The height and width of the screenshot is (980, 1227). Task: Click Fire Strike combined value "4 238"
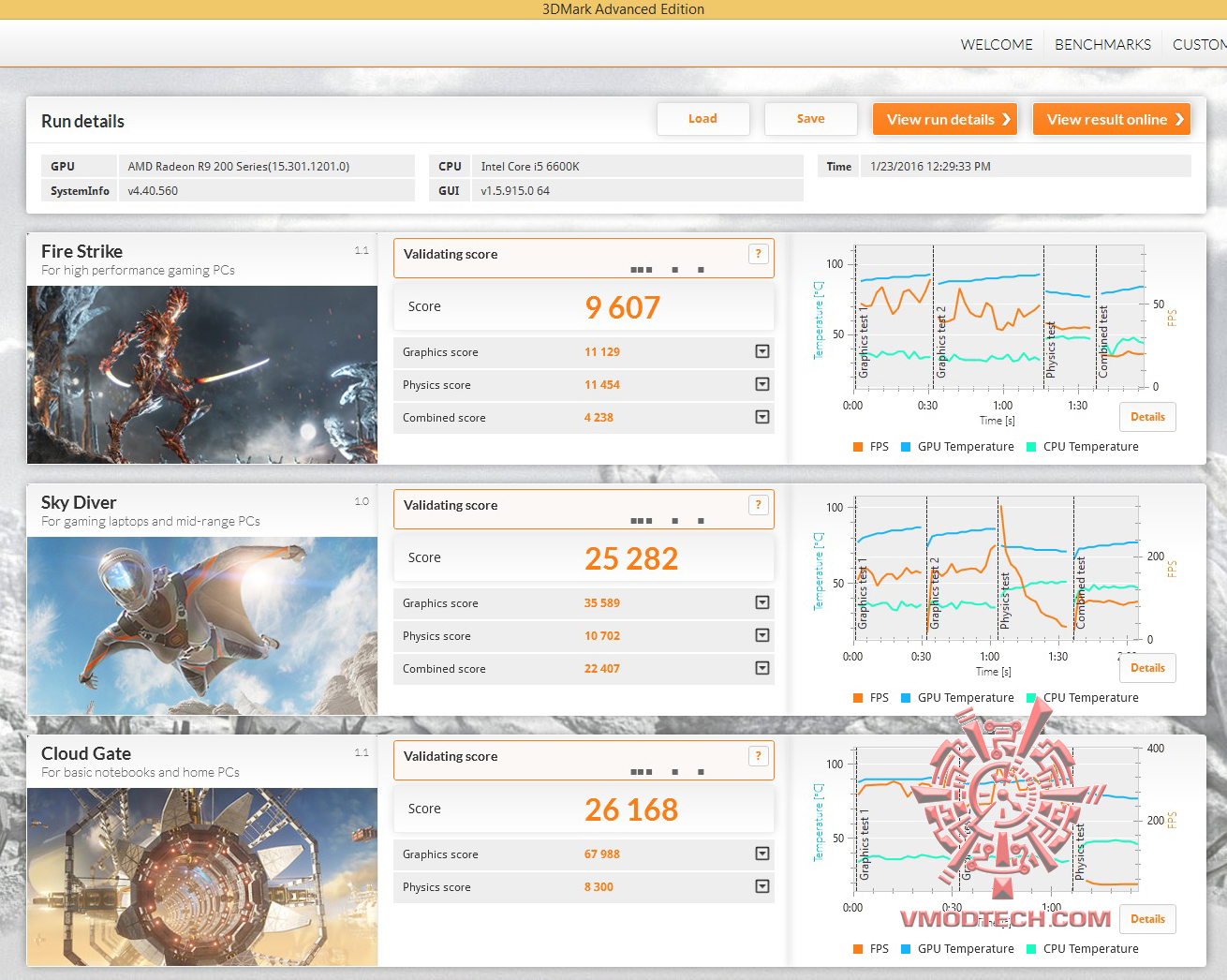(599, 418)
